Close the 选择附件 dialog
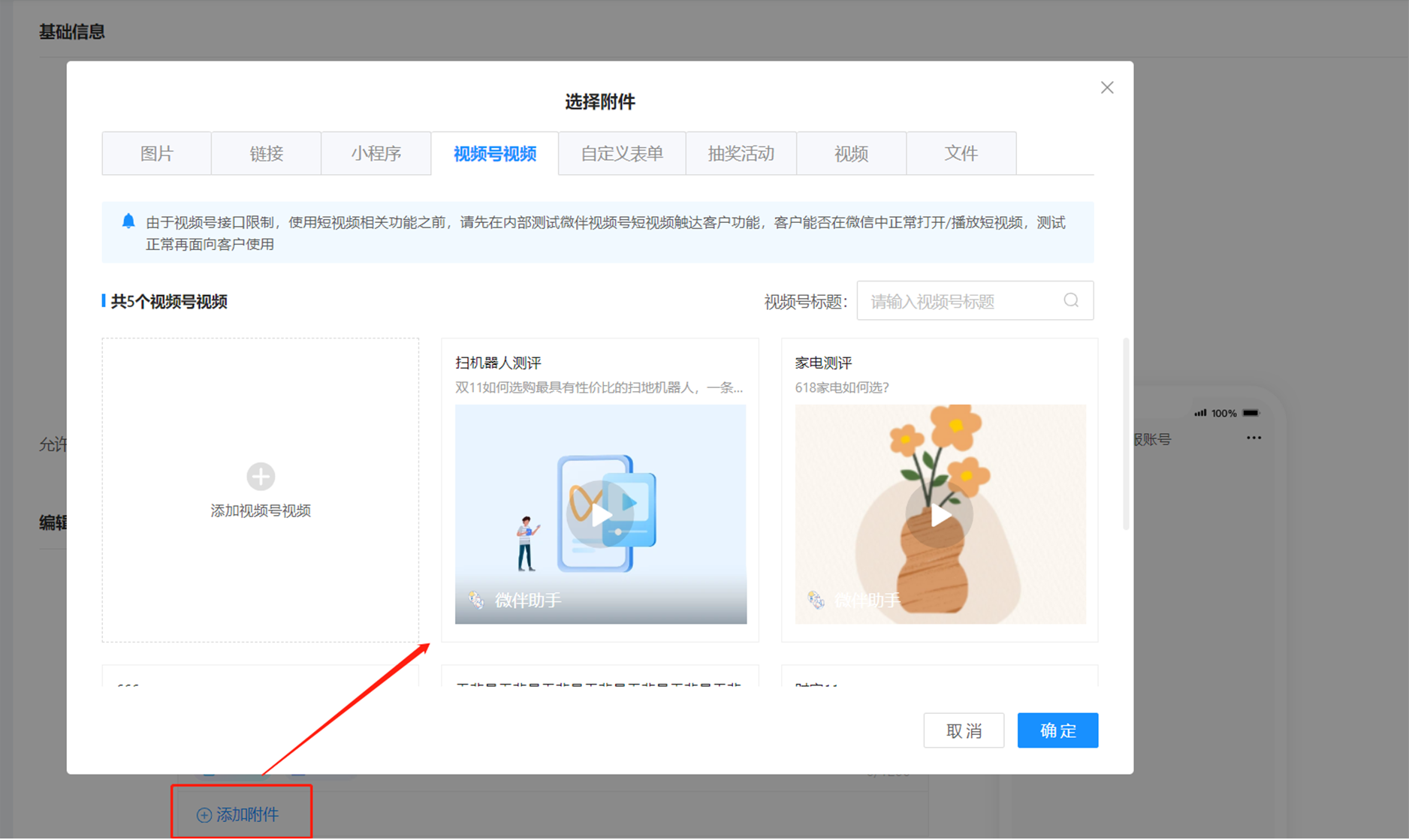 (1106, 88)
